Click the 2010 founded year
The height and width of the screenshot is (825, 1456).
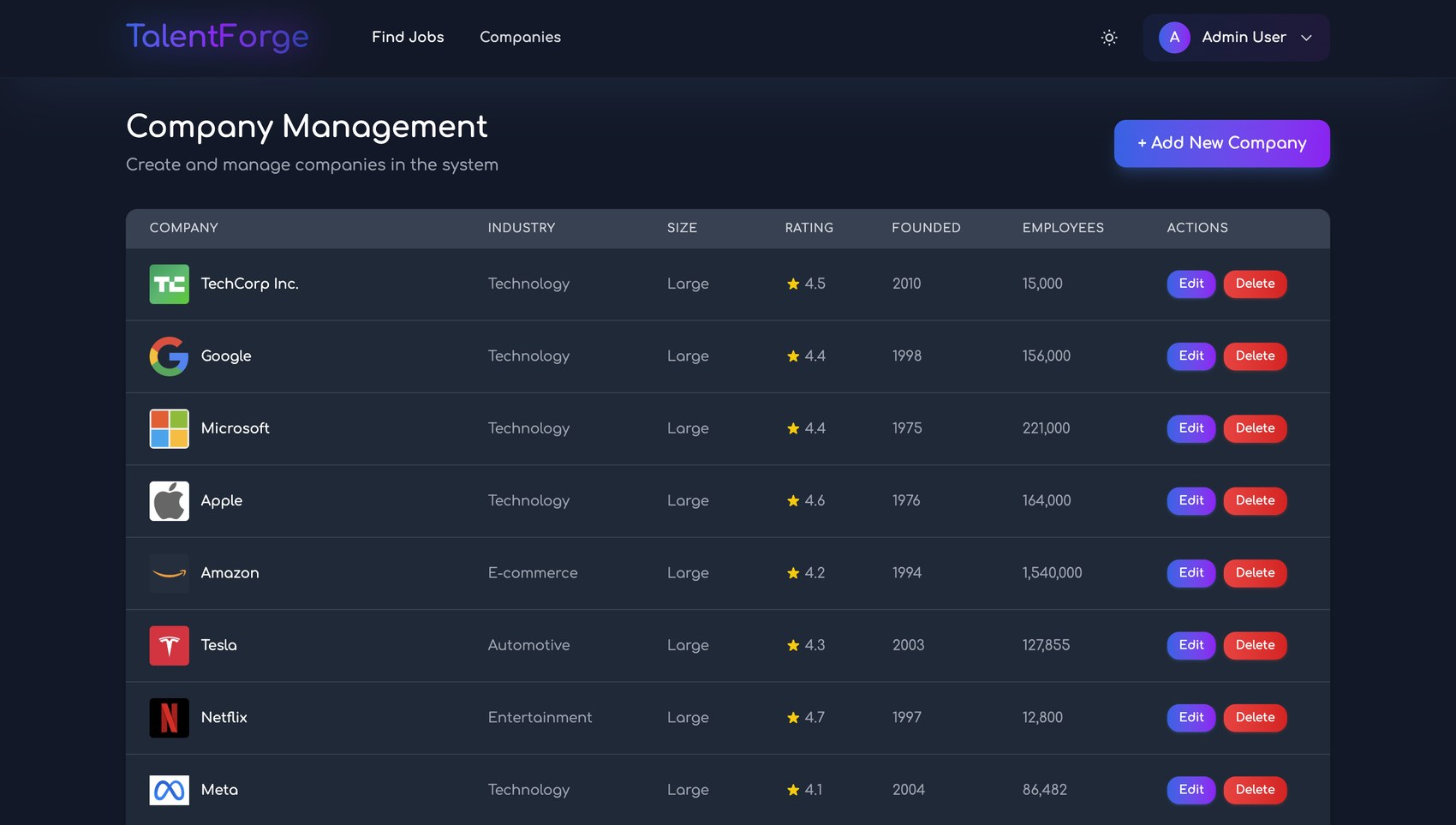tap(906, 284)
